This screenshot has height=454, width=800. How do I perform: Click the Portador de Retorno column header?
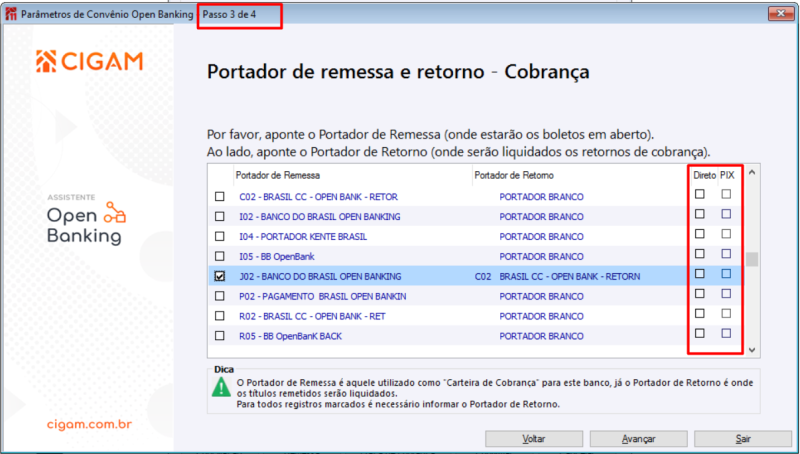pos(514,175)
